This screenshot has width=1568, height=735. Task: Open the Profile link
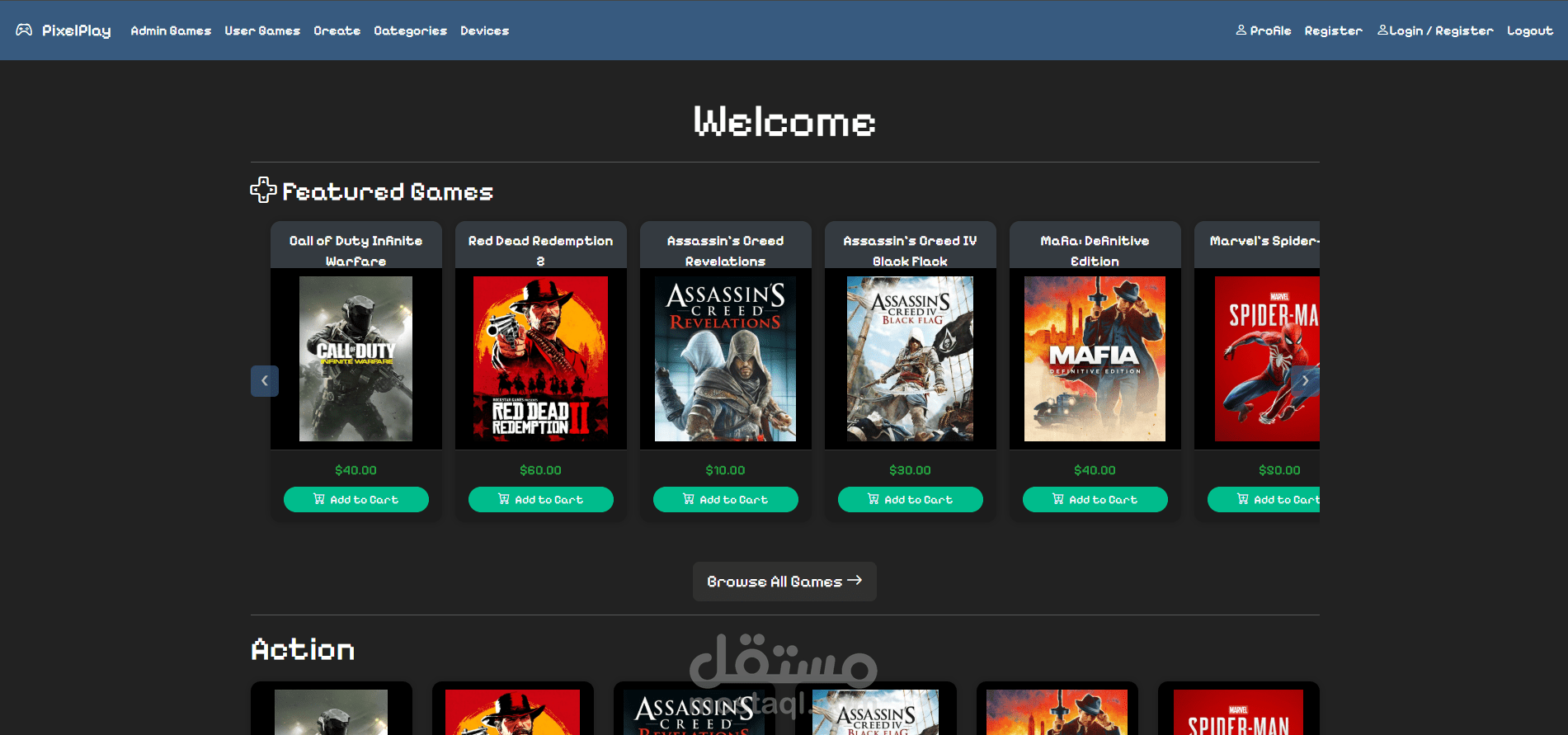(x=1264, y=31)
